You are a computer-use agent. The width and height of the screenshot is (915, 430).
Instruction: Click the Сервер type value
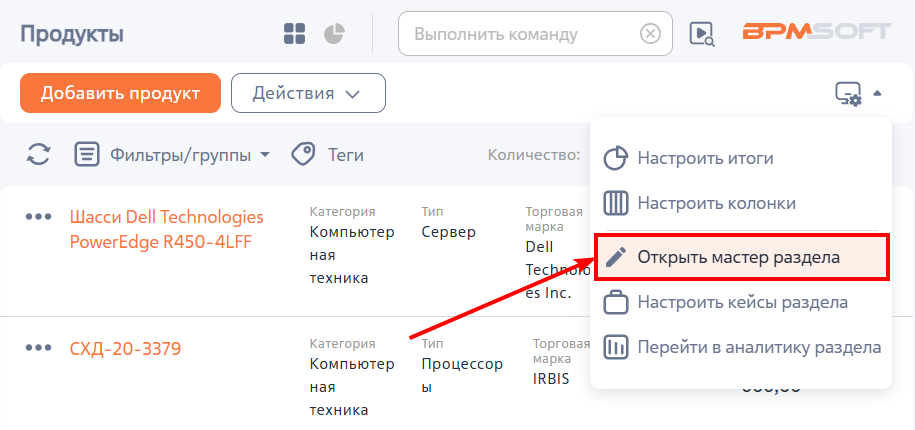pyautogui.click(x=449, y=232)
